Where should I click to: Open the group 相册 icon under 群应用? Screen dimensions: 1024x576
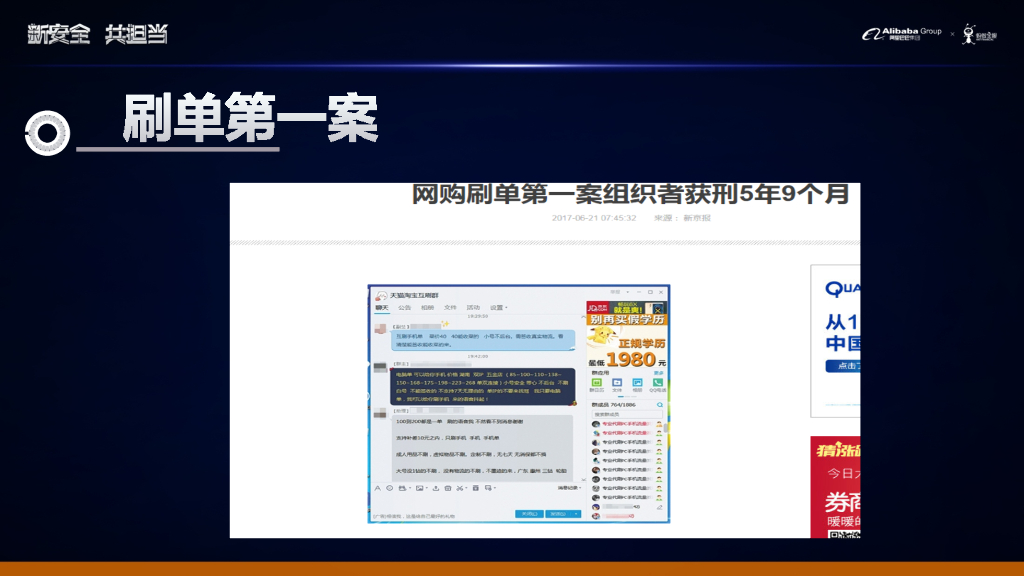click(x=638, y=383)
